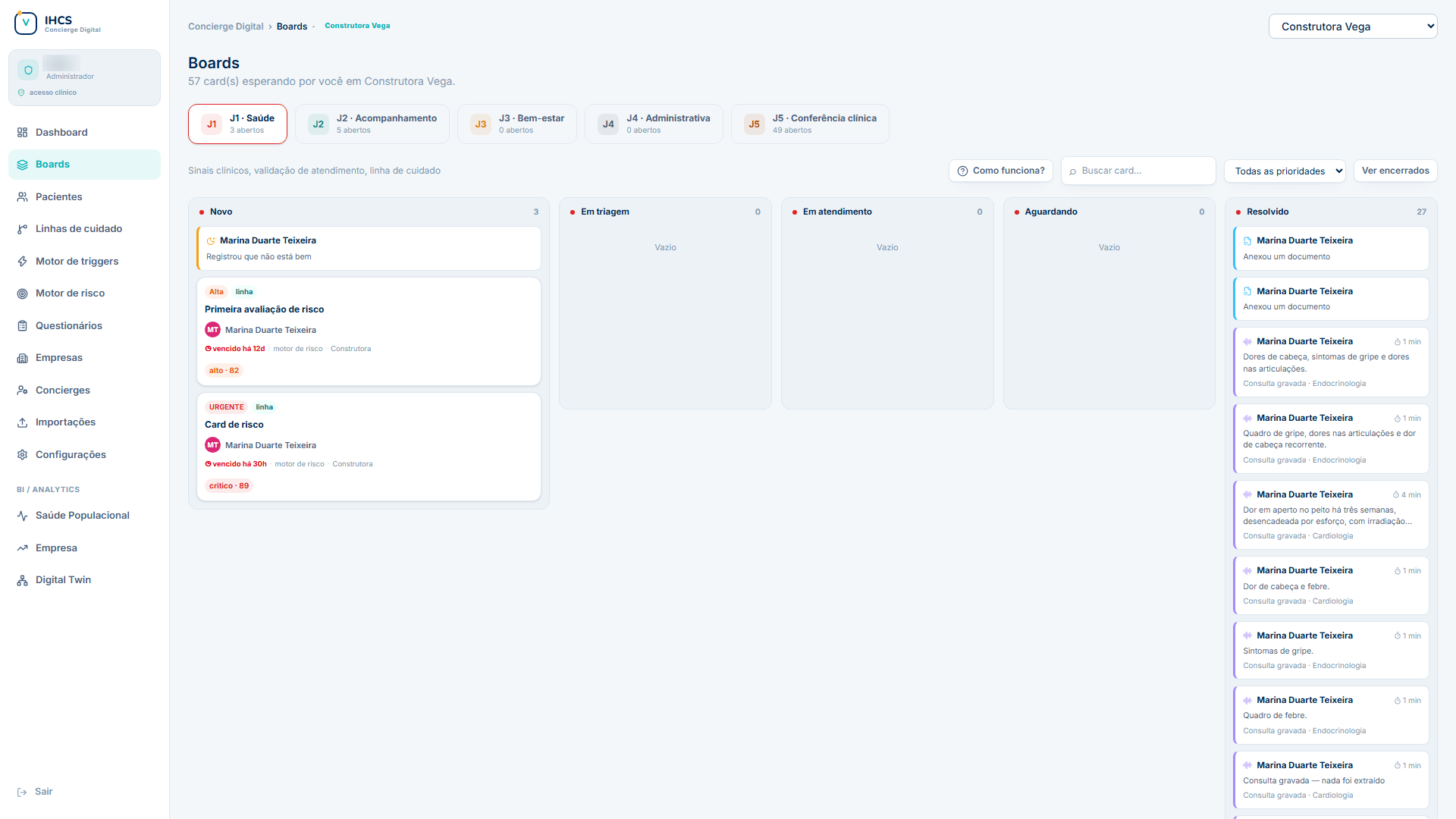1456x819 pixels.
Task: Click the Sair logout icon
Action: click(22, 792)
